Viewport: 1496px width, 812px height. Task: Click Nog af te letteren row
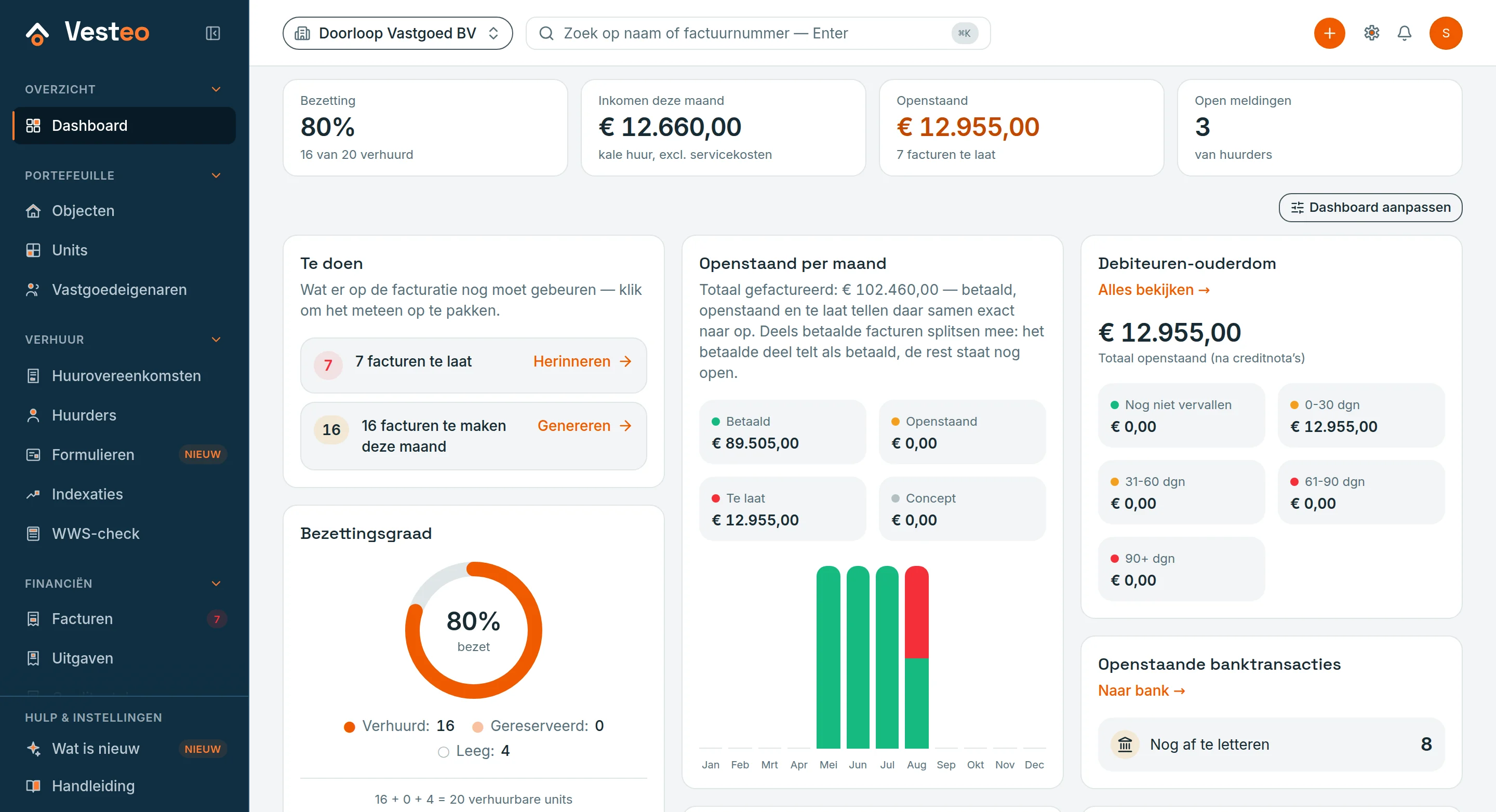point(1271,744)
